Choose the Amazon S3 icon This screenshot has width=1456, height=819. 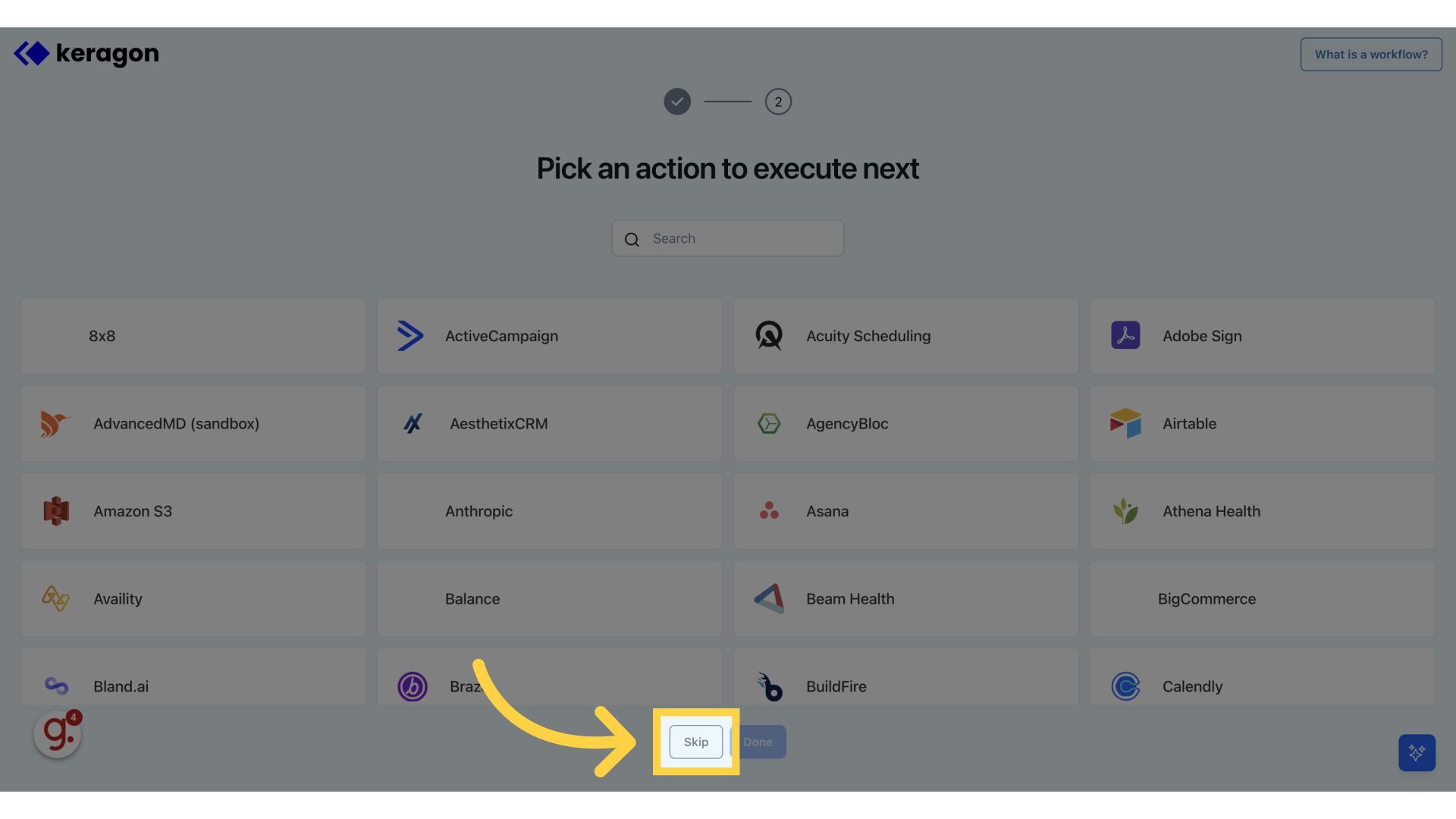coord(56,511)
